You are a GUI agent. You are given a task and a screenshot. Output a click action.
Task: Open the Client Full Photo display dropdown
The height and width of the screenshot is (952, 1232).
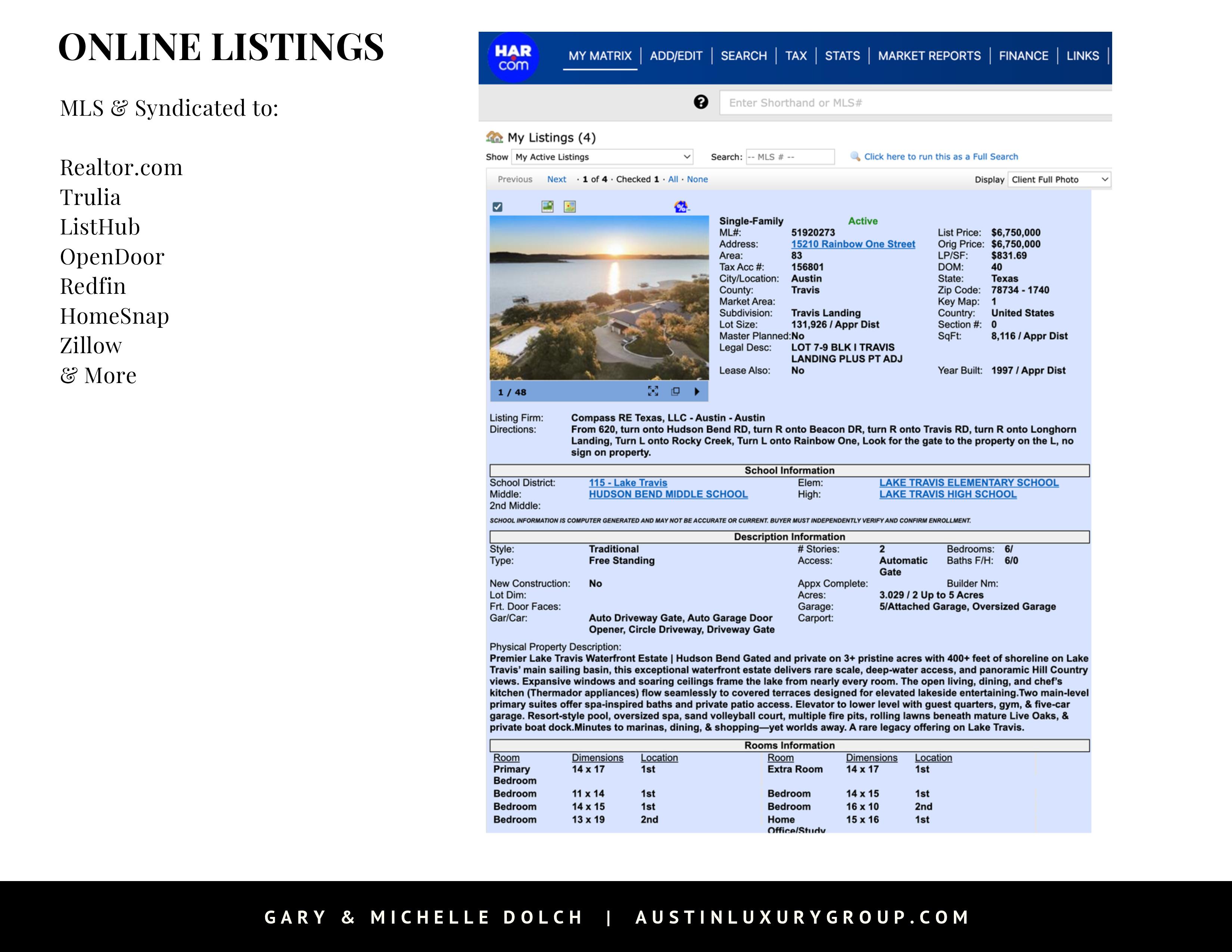click(1059, 179)
